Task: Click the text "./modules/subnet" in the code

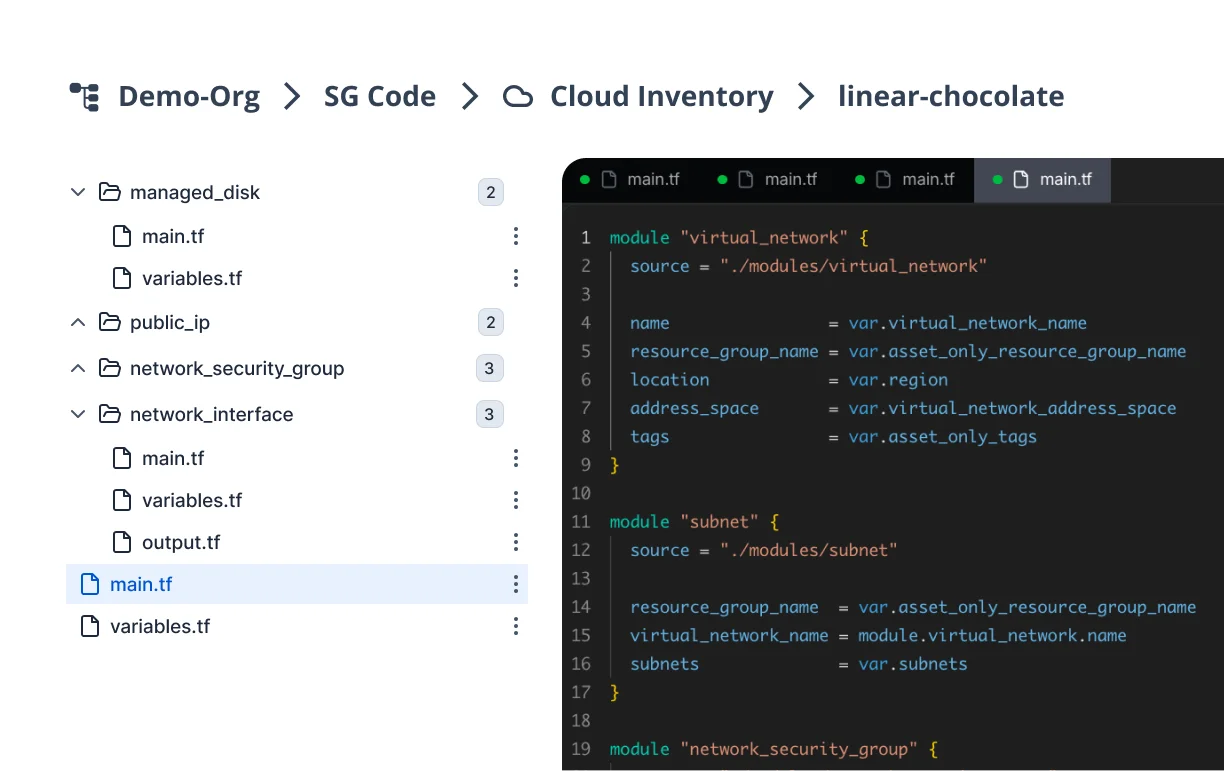Action: (808, 550)
